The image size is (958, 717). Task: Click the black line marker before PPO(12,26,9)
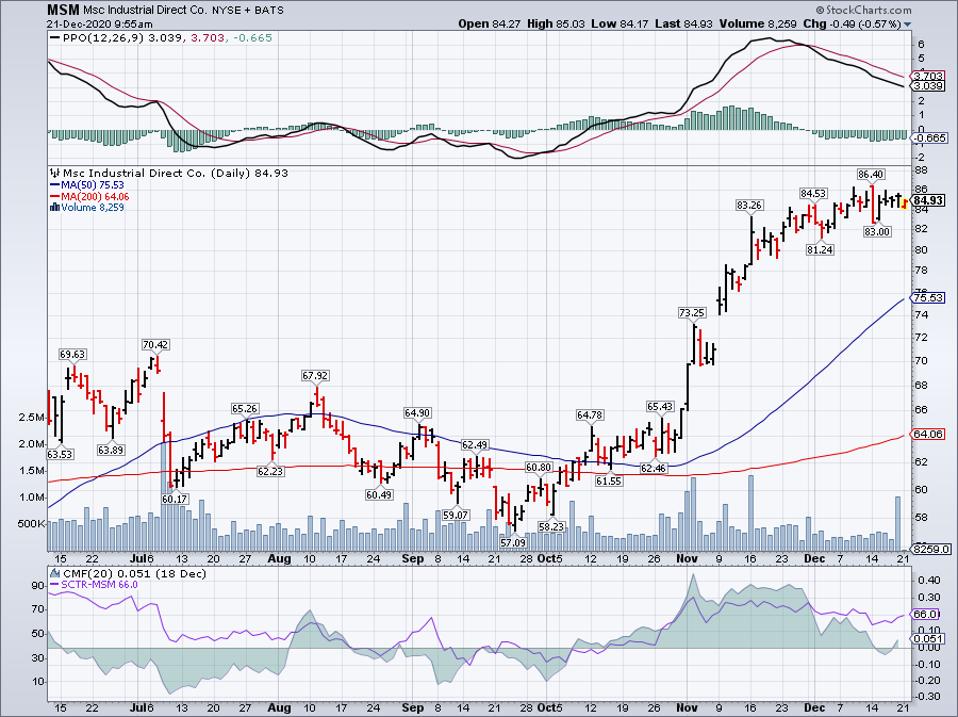click(x=54, y=38)
